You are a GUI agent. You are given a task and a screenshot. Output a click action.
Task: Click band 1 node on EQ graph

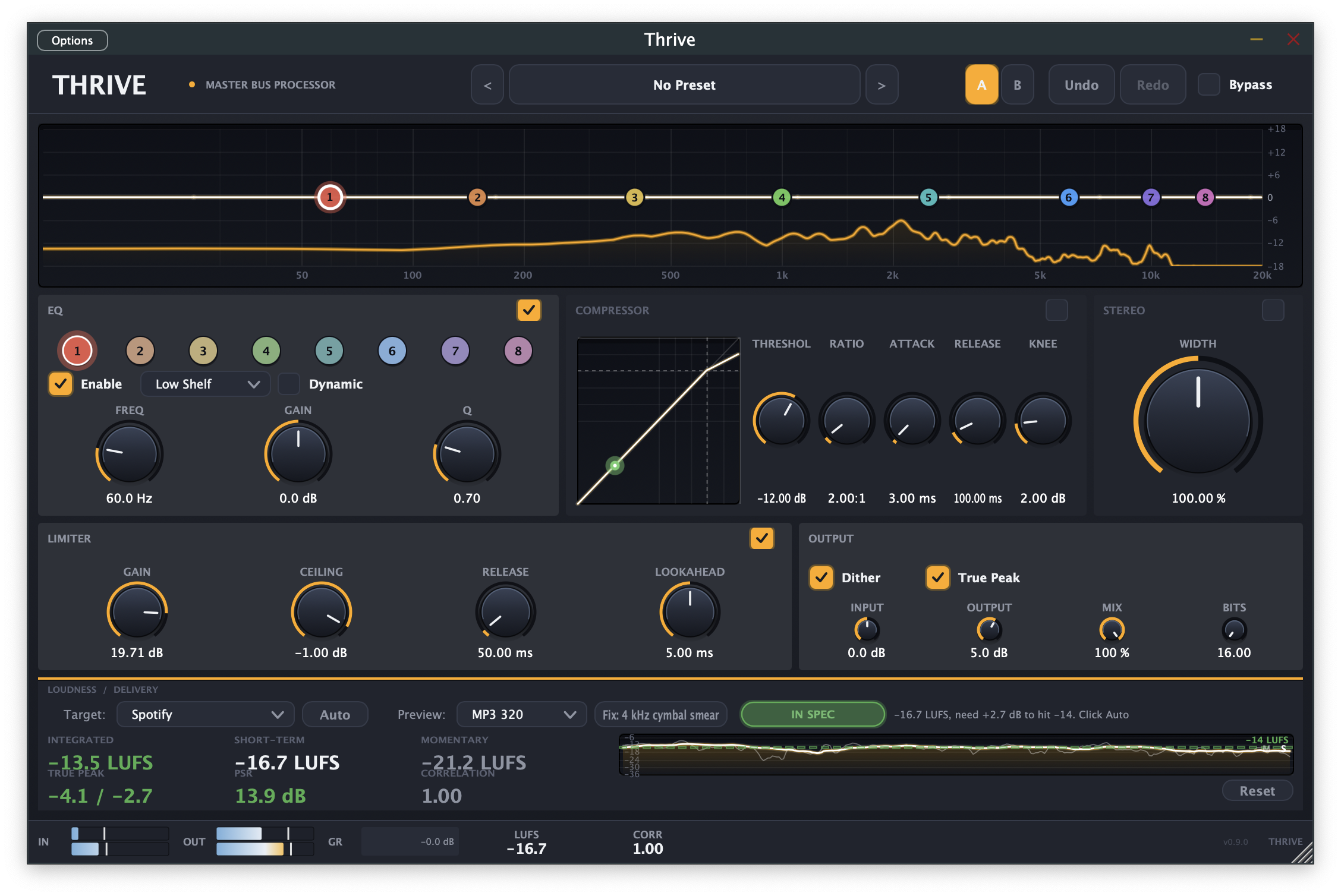pos(330,197)
